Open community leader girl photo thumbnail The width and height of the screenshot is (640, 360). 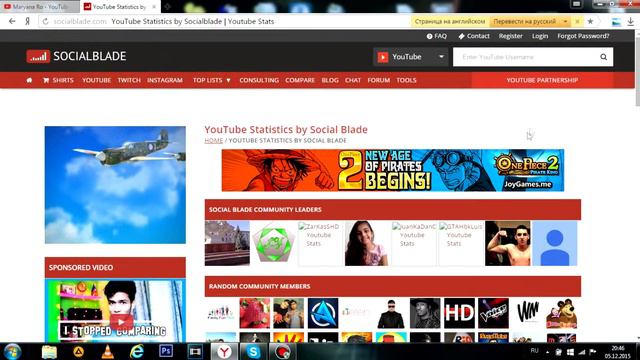point(367,243)
